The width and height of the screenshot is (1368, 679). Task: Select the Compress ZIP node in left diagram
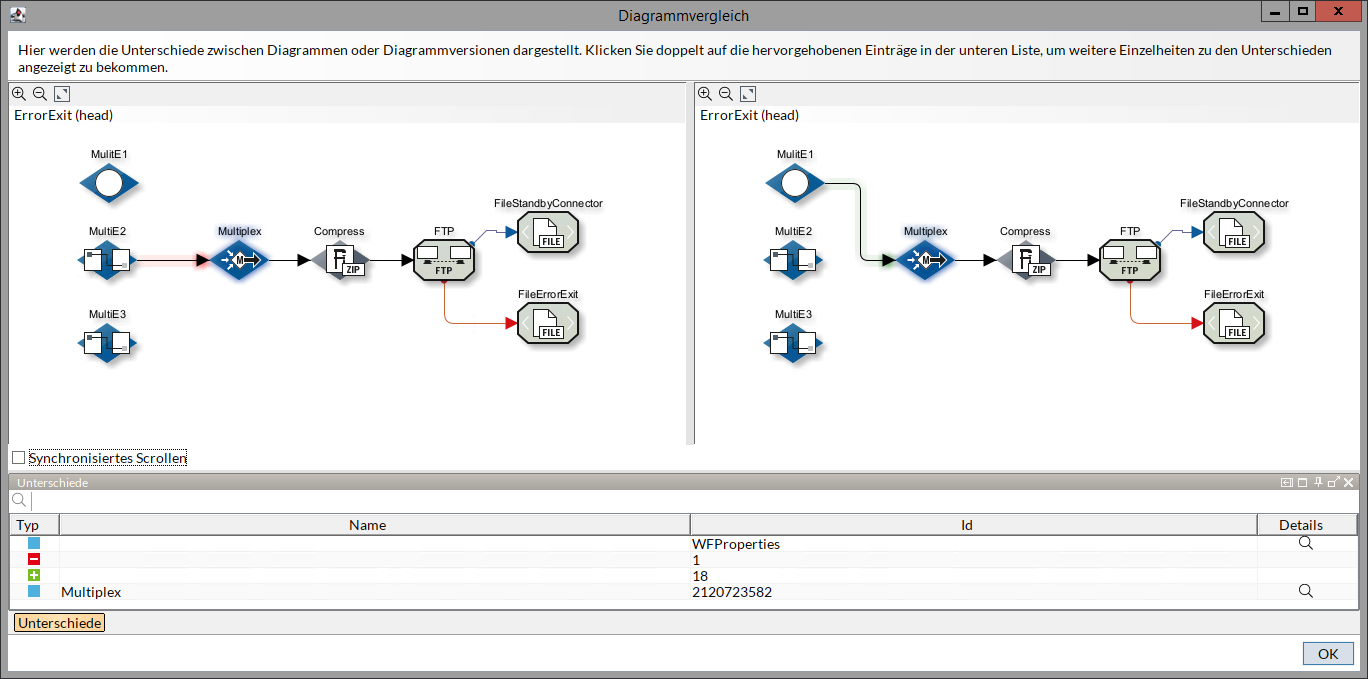[339, 261]
